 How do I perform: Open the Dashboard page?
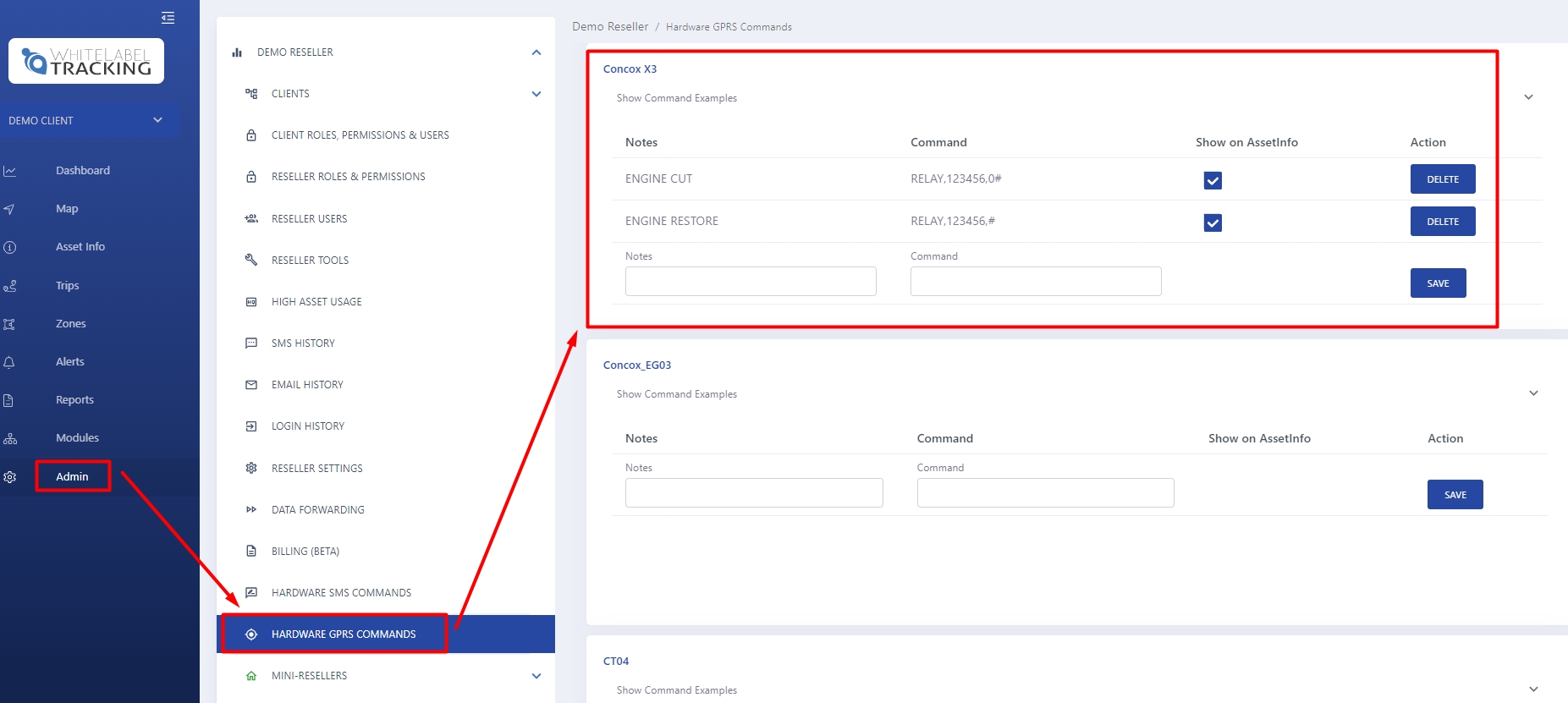(83, 171)
